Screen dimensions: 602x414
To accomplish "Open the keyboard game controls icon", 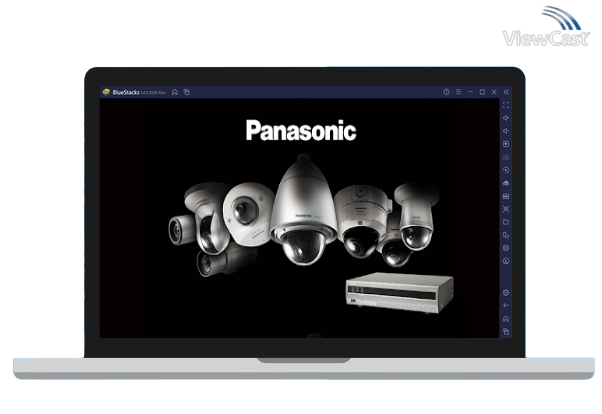I will 506,157.
